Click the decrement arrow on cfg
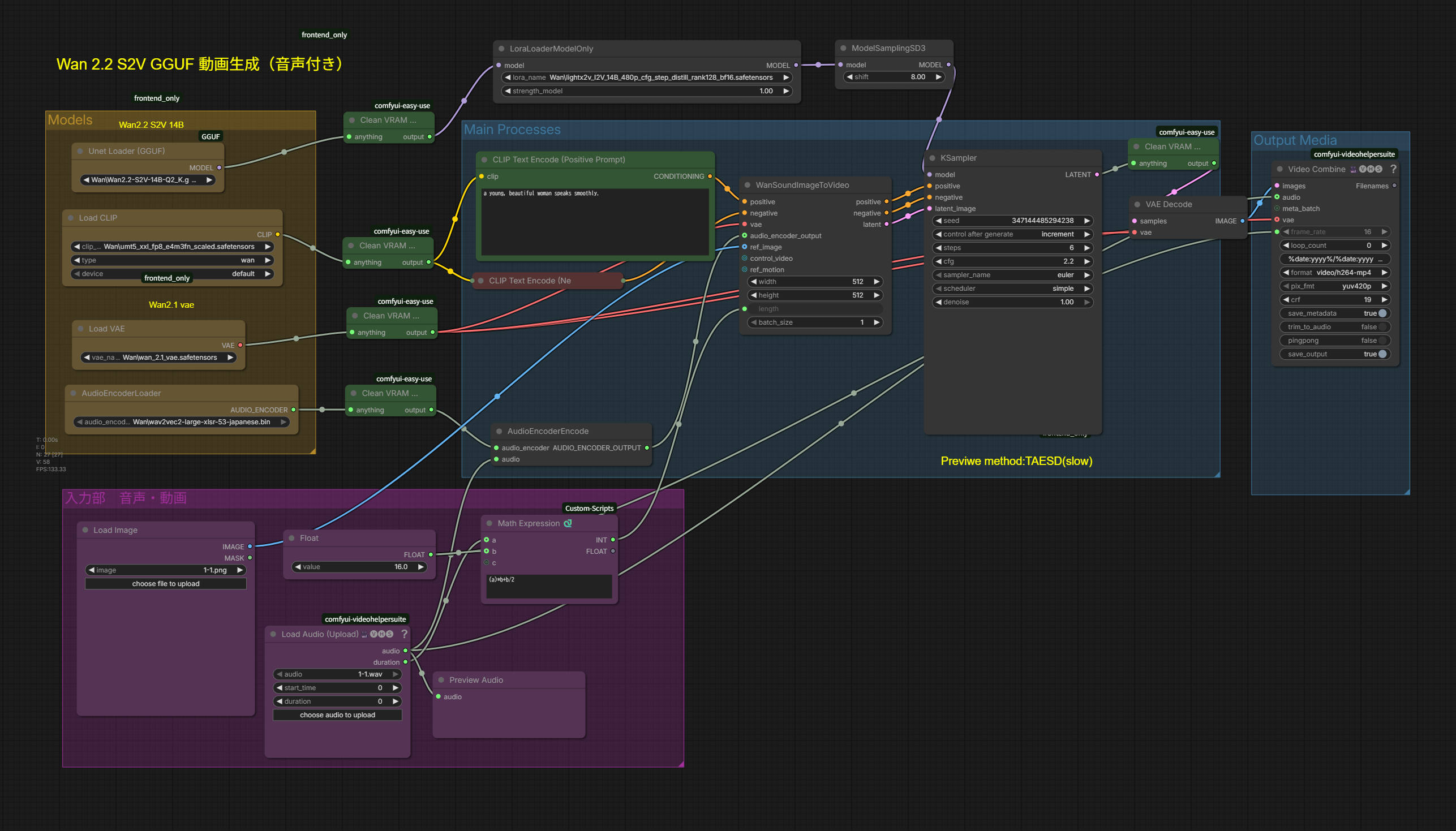 (938, 261)
